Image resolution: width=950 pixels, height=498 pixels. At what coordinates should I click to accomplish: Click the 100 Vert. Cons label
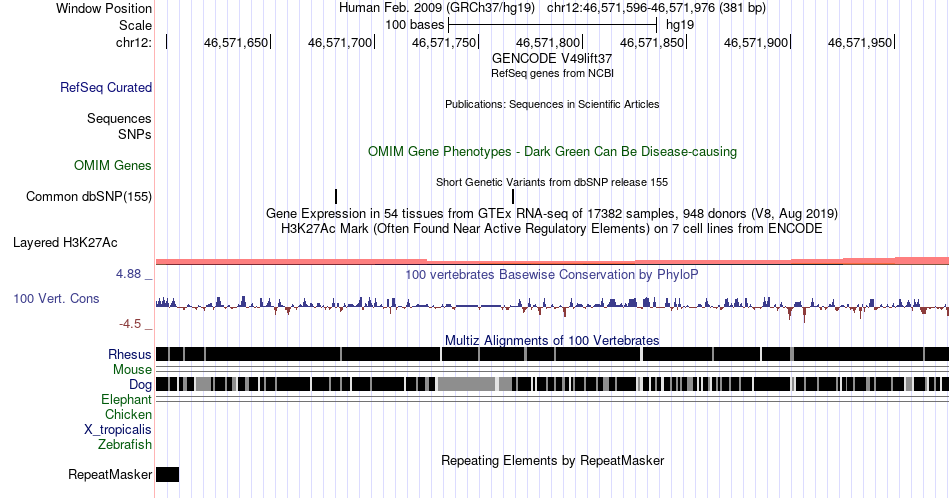click(56, 298)
